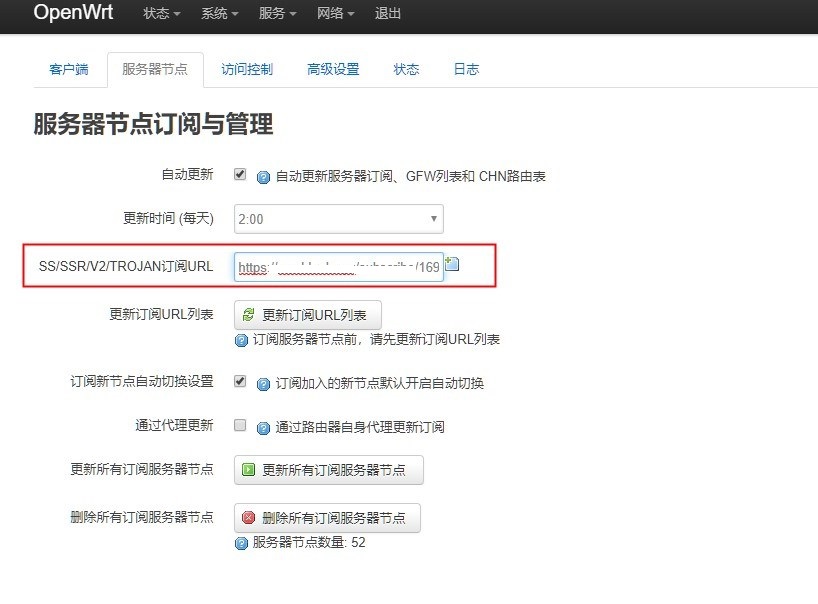Click the refresh icon on 更新订阅URL列表 button
The width and height of the screenshot is (818, 604).
pyautogui.click(x=247, y=315)
